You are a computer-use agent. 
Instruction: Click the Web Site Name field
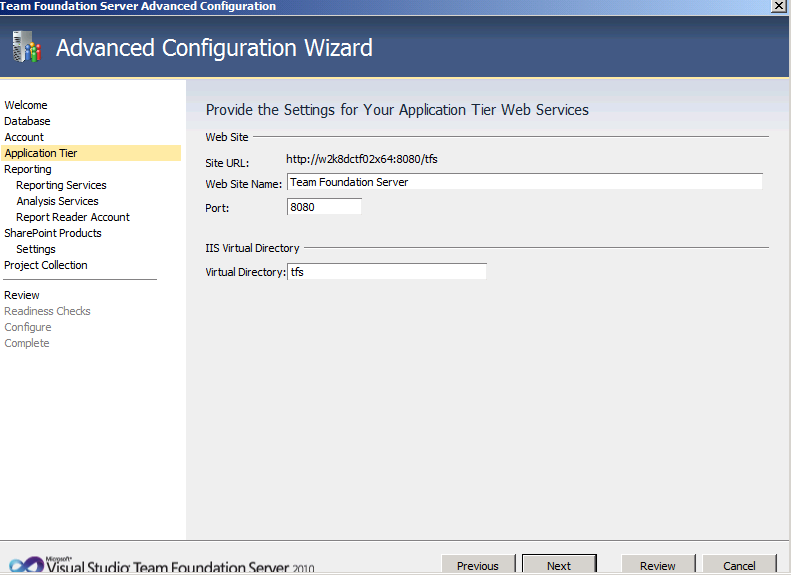click(x=525, y=182)
